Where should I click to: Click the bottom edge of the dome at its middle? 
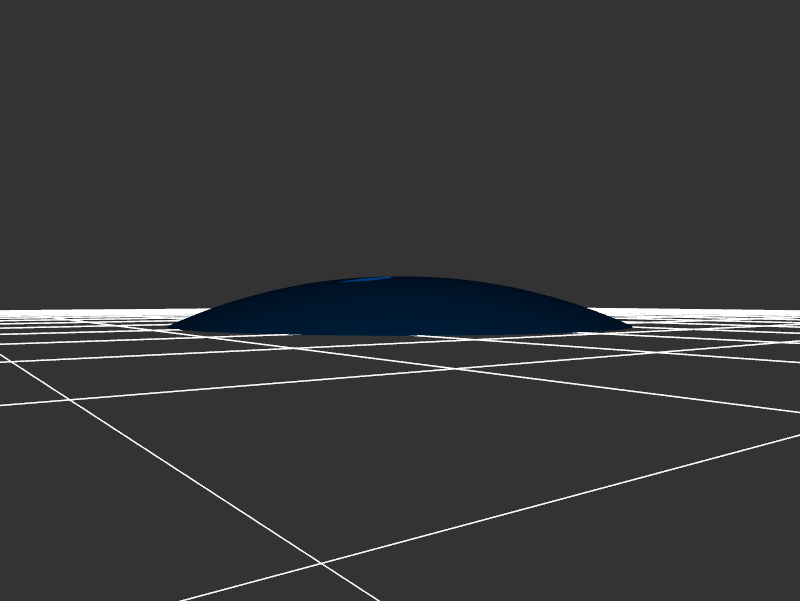click(400, 335)
